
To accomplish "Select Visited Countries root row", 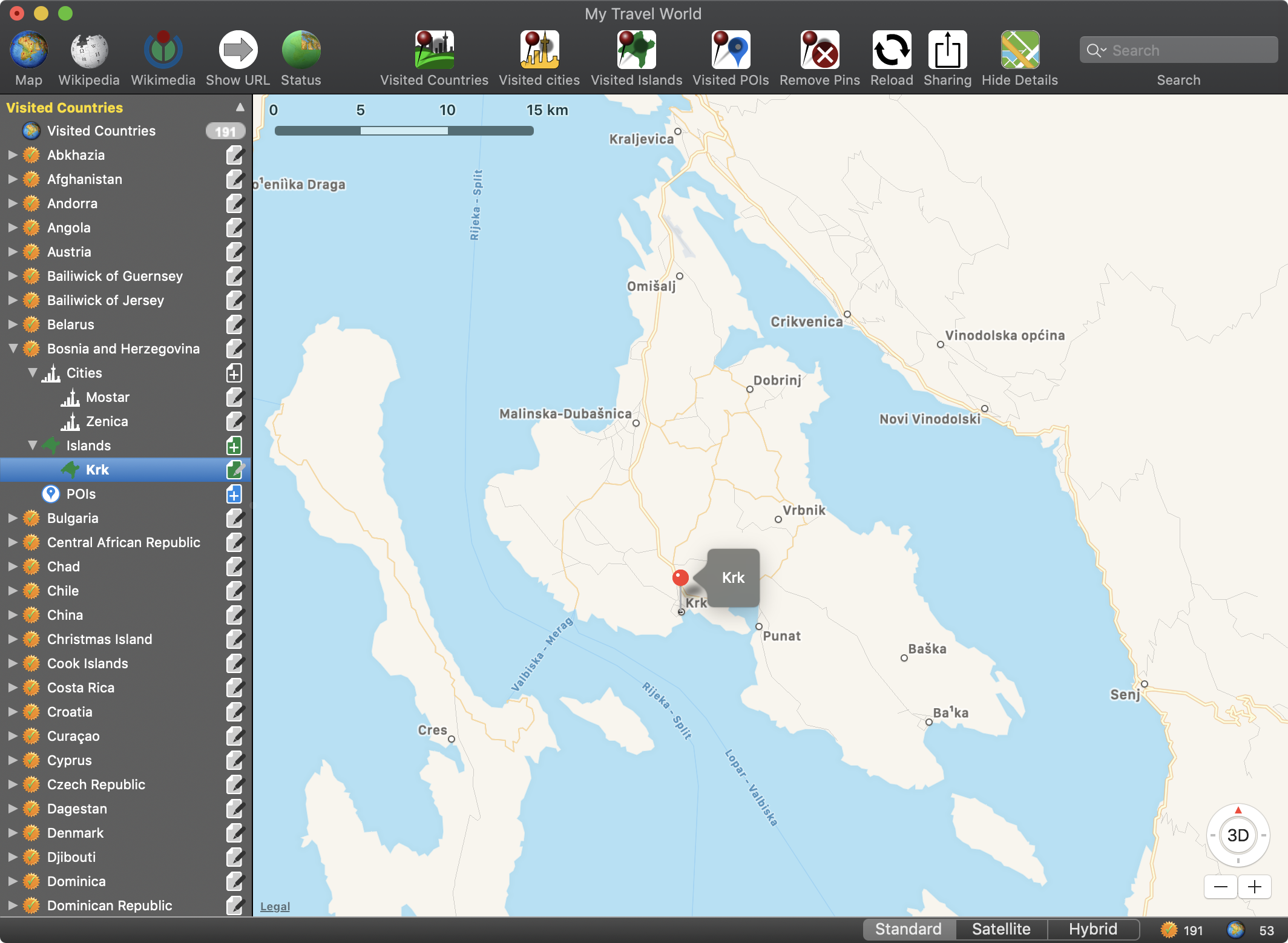I will [x=125, y=131].
